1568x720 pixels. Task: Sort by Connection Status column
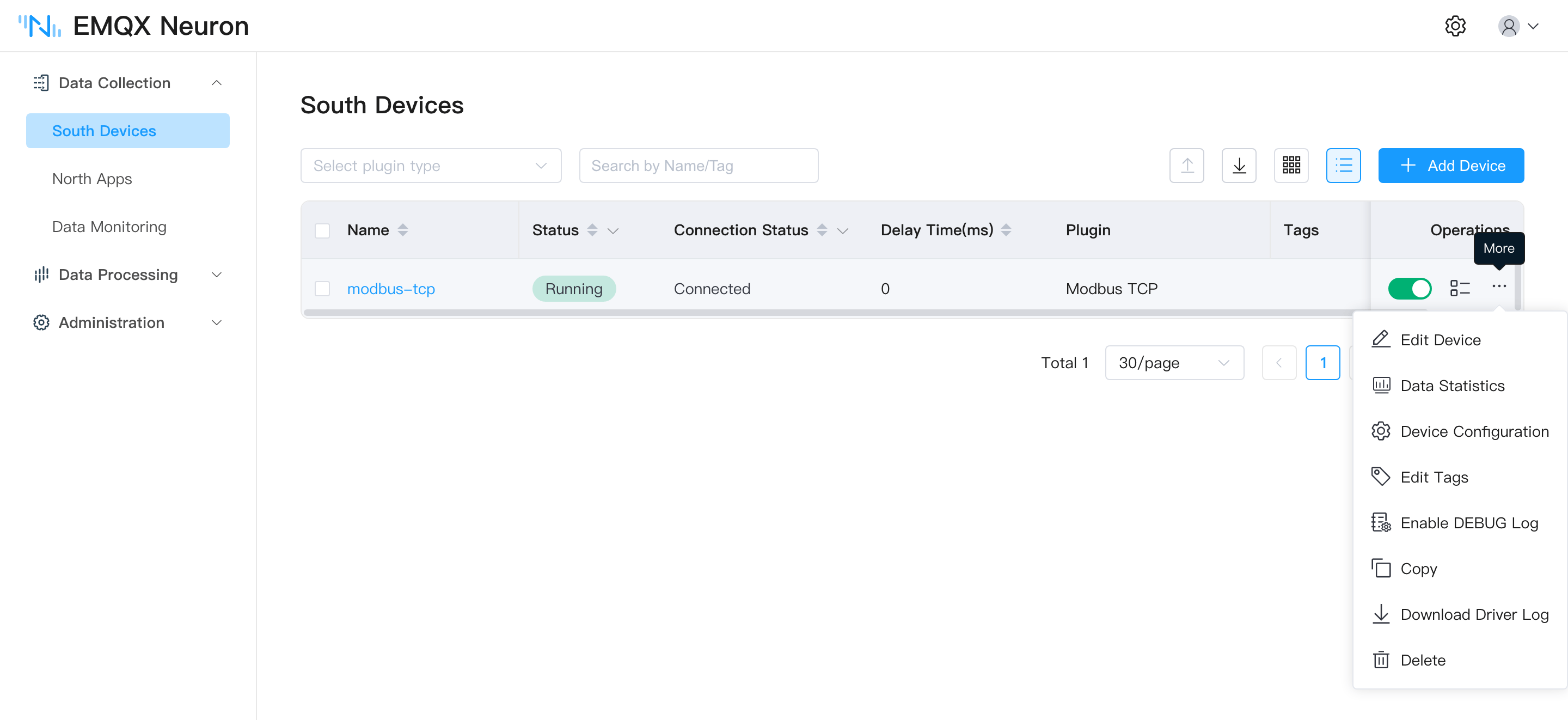tap(822, 230)
